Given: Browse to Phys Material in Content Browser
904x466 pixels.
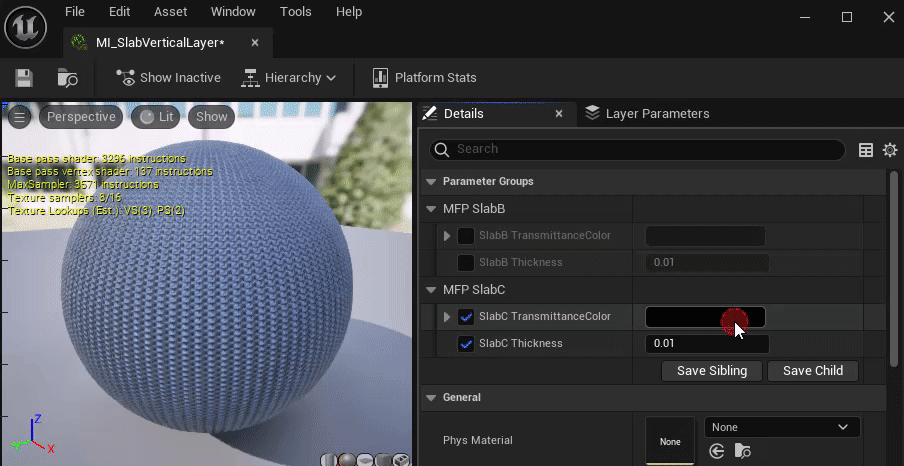Looking at the screenshot, I should pos(743,451).
